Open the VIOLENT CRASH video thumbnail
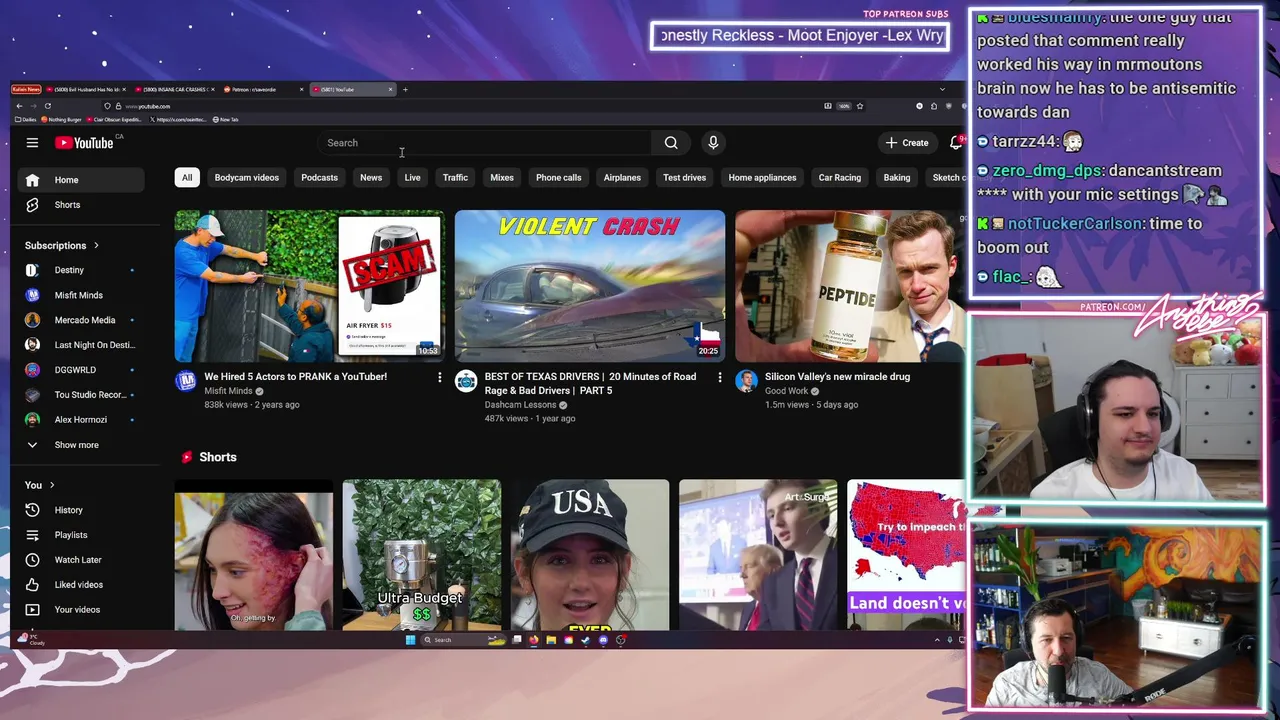 pos(590,286)
